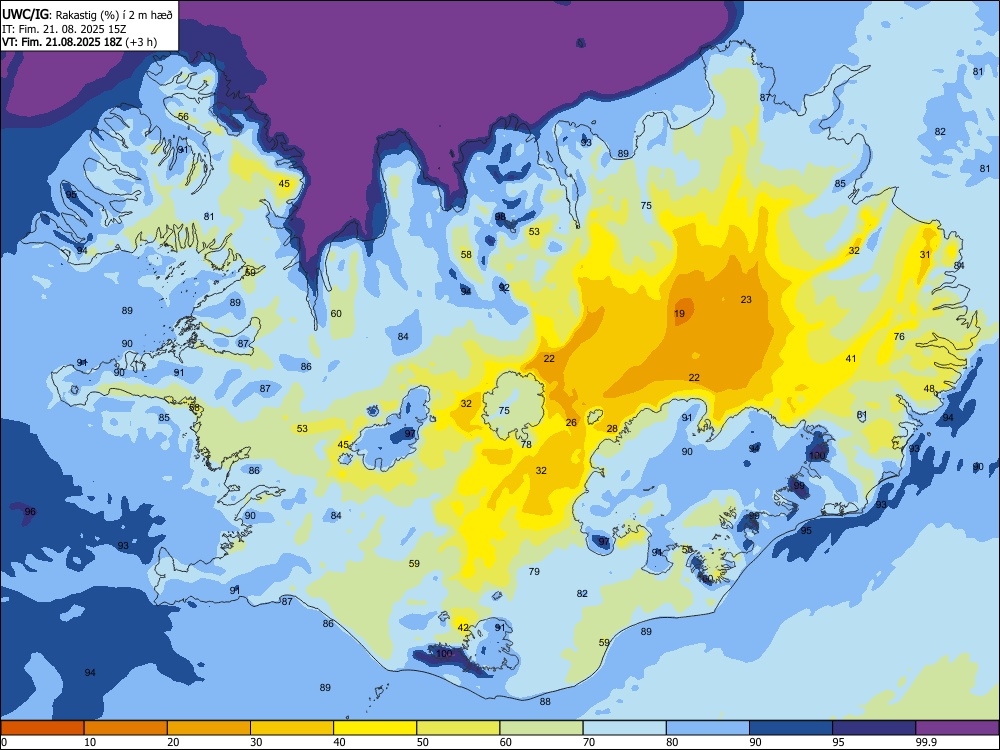Select the 30–40 golden legend swatch
The image size is (1000, 750).
292,728
